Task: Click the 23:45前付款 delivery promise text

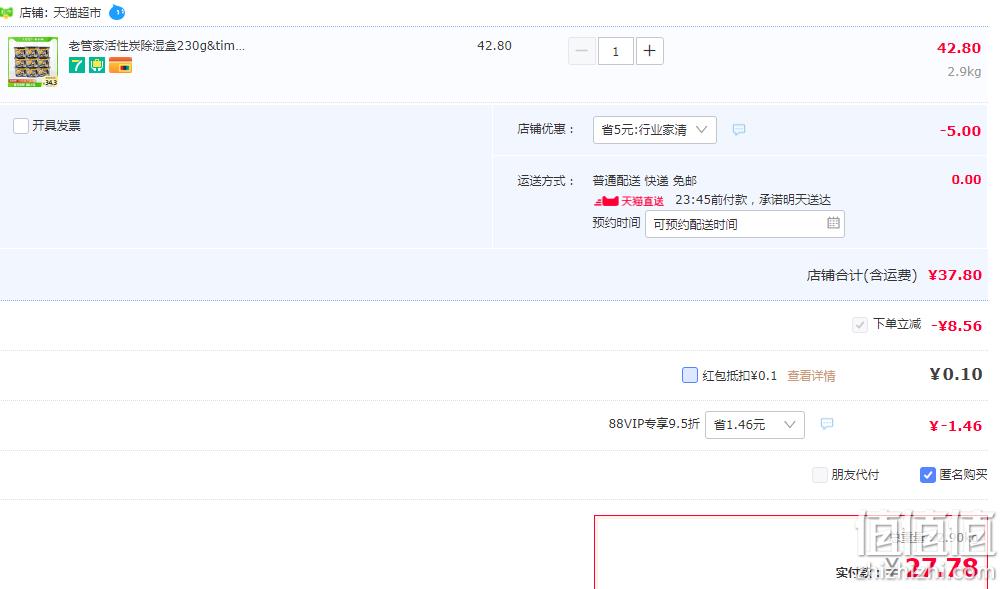Action: (x=753, y=200)
